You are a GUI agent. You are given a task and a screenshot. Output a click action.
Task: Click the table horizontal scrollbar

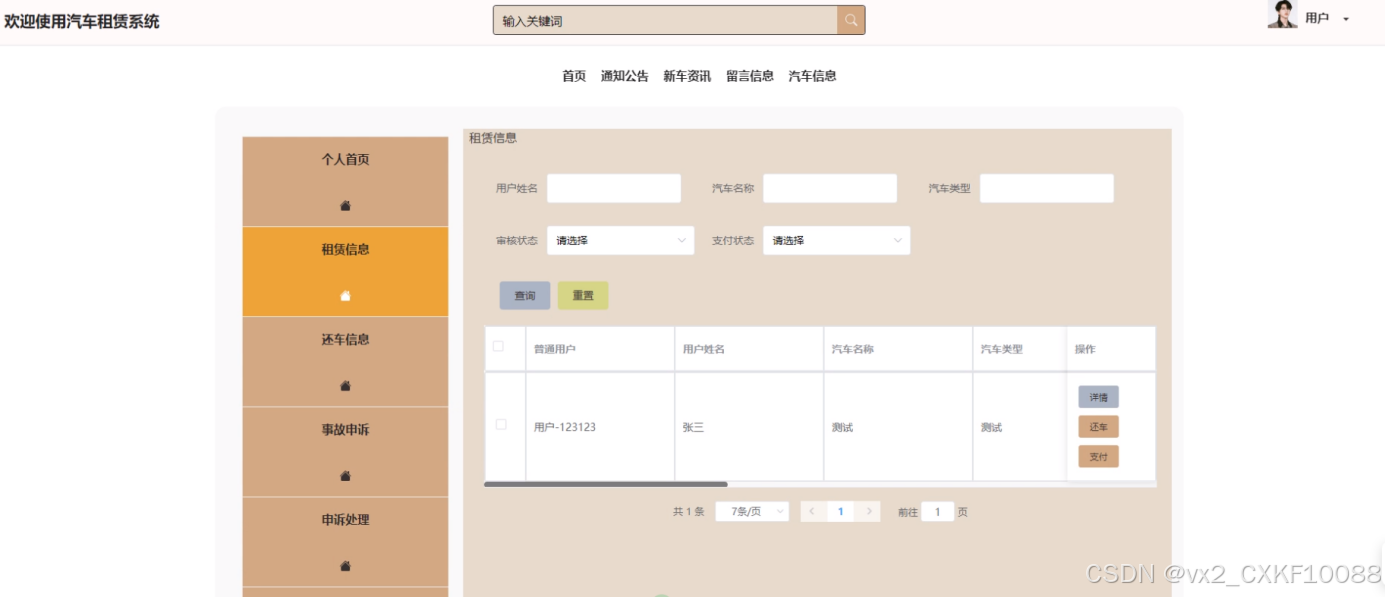click(x=606, y=484)
